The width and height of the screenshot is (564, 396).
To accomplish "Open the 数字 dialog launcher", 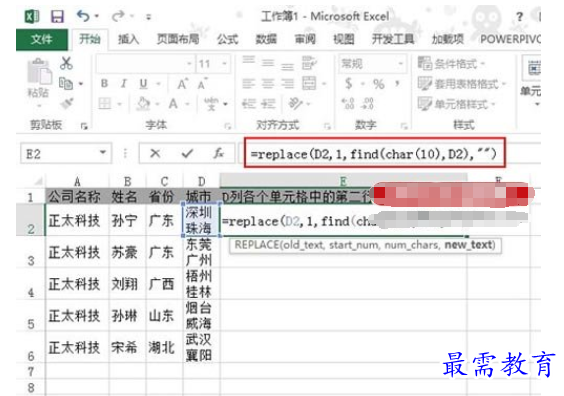I will pyautogui.click(x=404, y=126).
